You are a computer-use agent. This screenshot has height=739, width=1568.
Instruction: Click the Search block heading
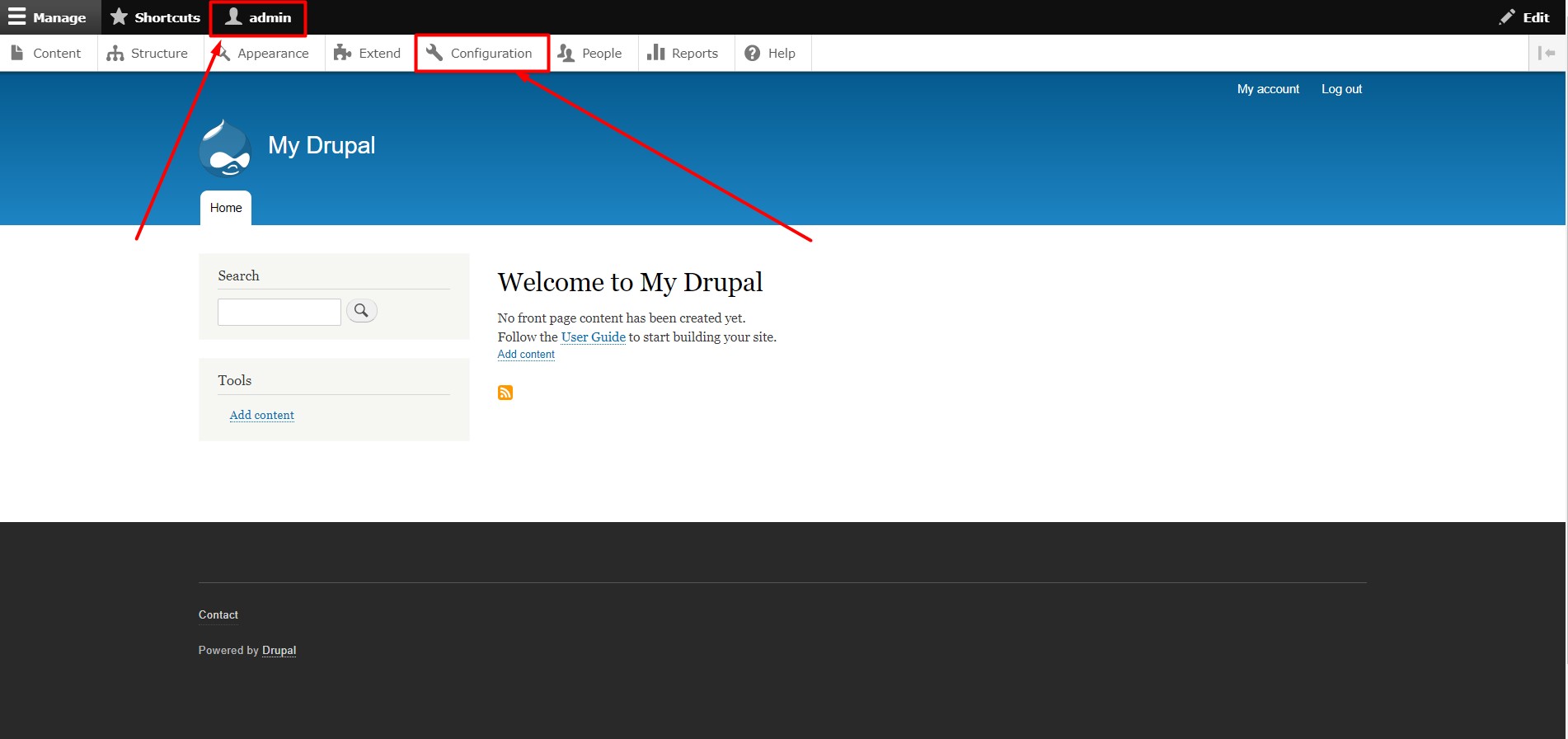coord(238,275)
